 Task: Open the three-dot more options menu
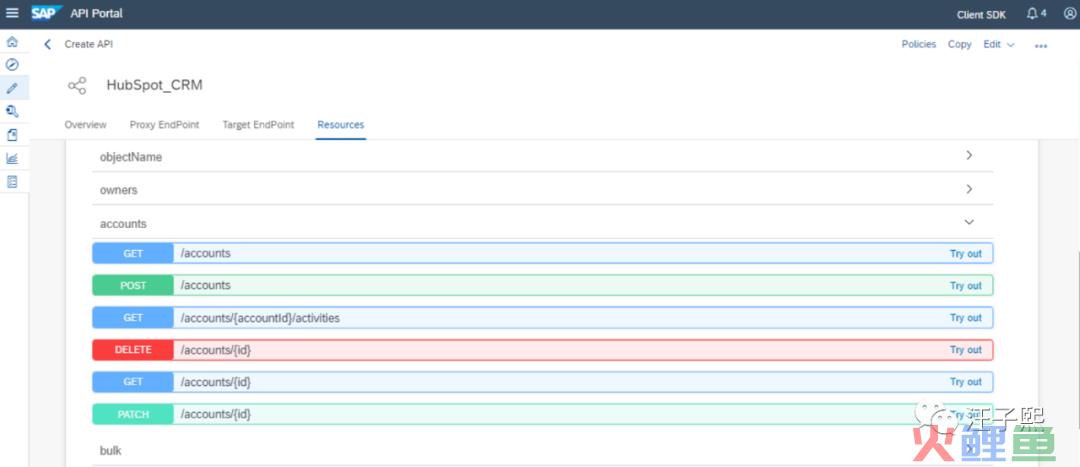1041,46
